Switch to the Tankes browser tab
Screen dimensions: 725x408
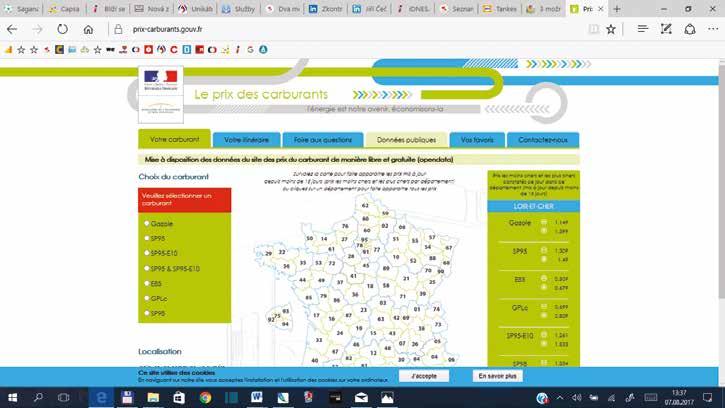(x=499, y=9)
